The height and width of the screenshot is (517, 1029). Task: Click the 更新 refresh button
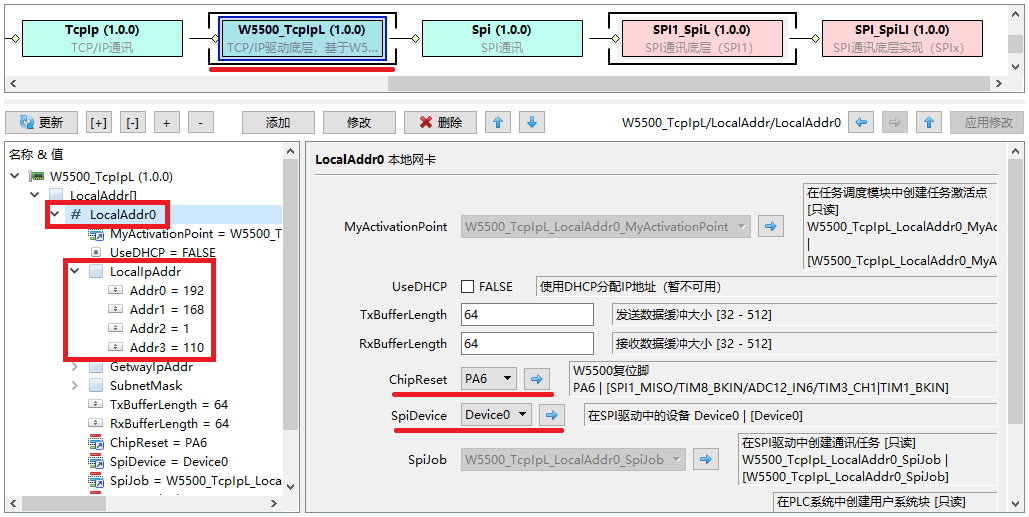click(41, 123)
